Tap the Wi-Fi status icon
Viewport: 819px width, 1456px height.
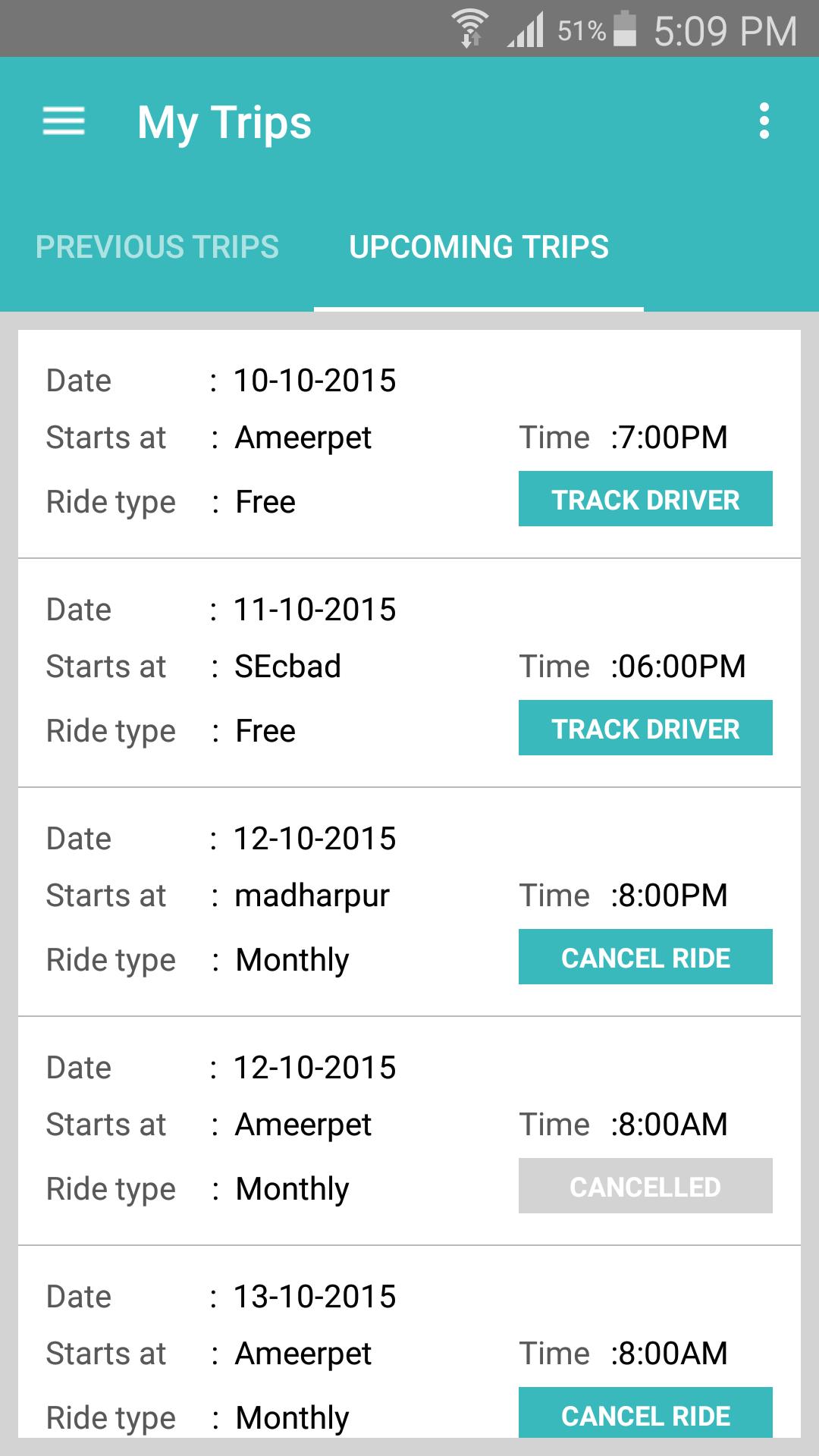(x=470, y=29)
